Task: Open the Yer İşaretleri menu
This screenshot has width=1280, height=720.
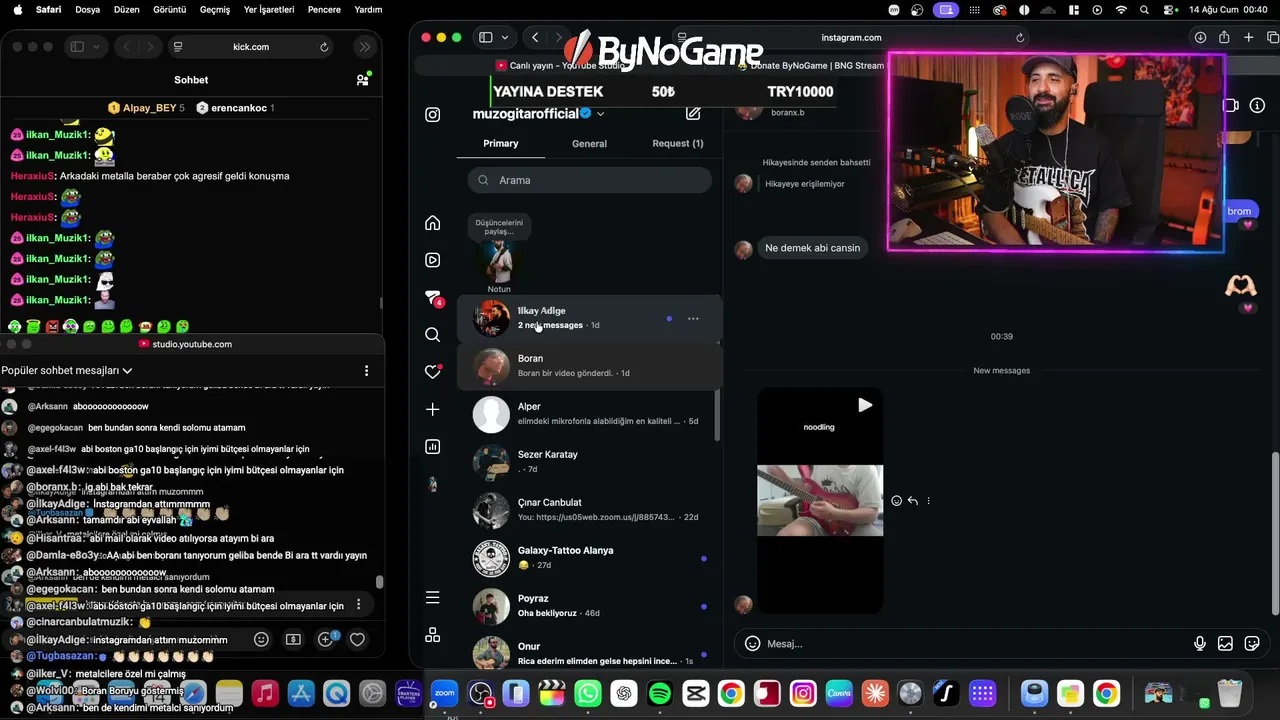Action: pos(269,9)
